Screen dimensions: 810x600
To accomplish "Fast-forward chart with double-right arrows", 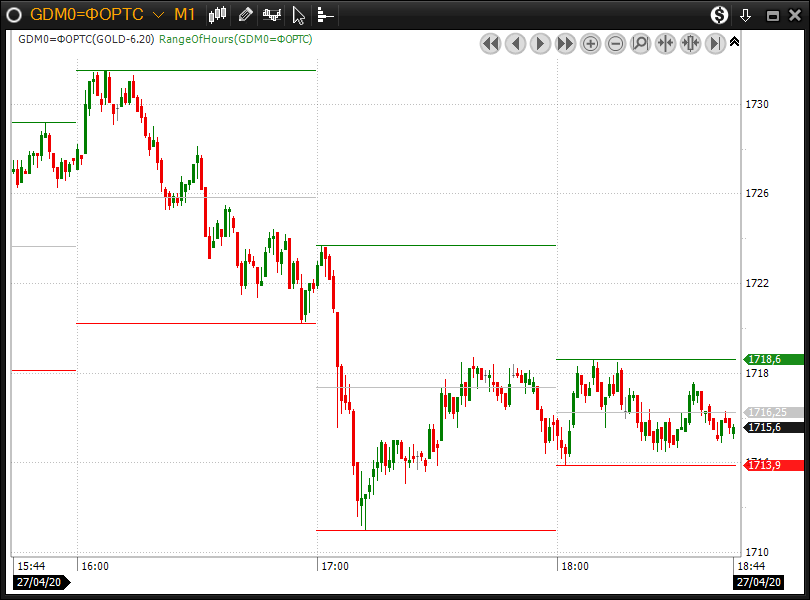I will click(x=565, y=43).
